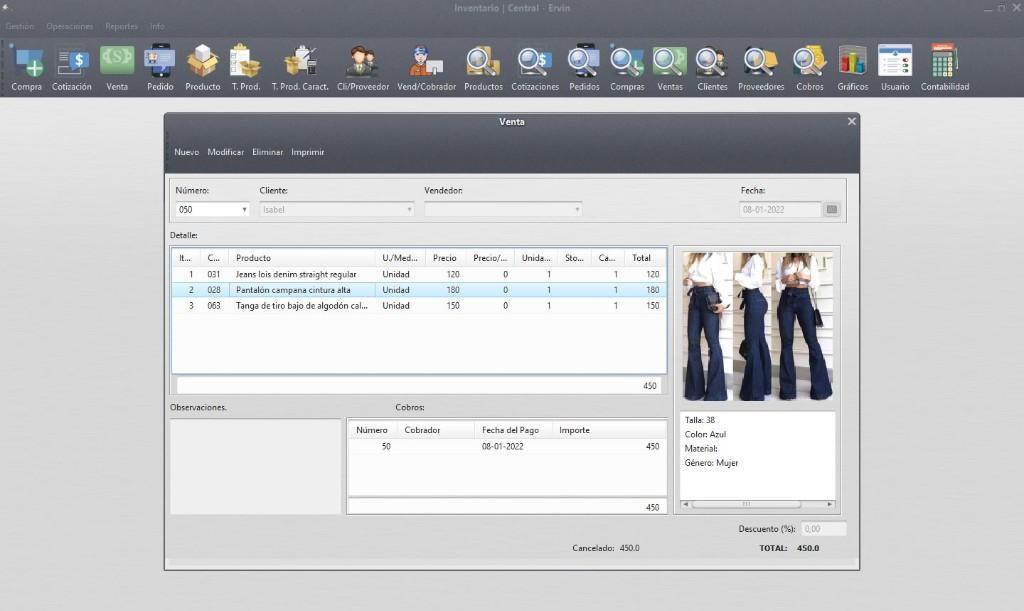
Task: Click the Talla: 38 attribute
Action: pyautogui.click(x=699, y=420)
